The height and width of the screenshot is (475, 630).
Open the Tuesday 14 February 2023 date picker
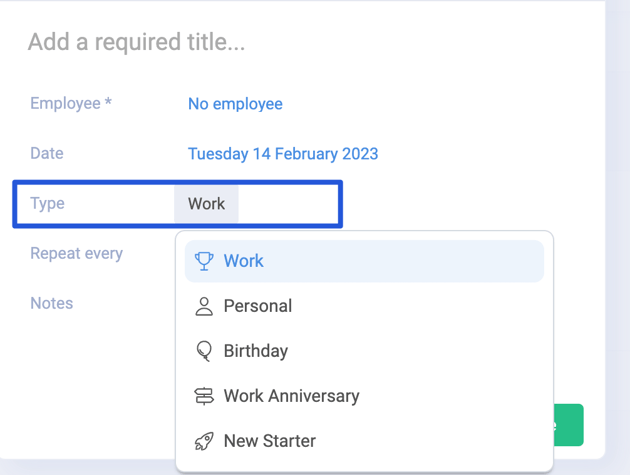tap(283, 154)
